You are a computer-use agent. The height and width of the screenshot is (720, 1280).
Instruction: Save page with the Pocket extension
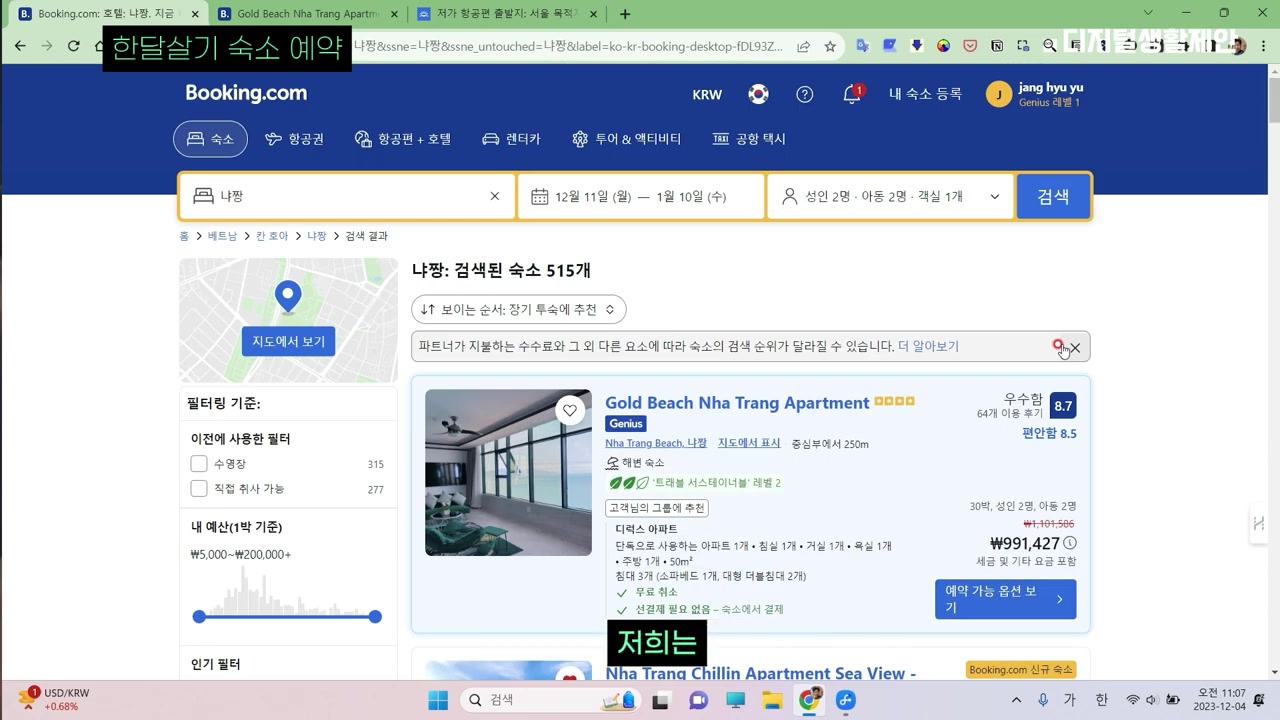(970, 46)
